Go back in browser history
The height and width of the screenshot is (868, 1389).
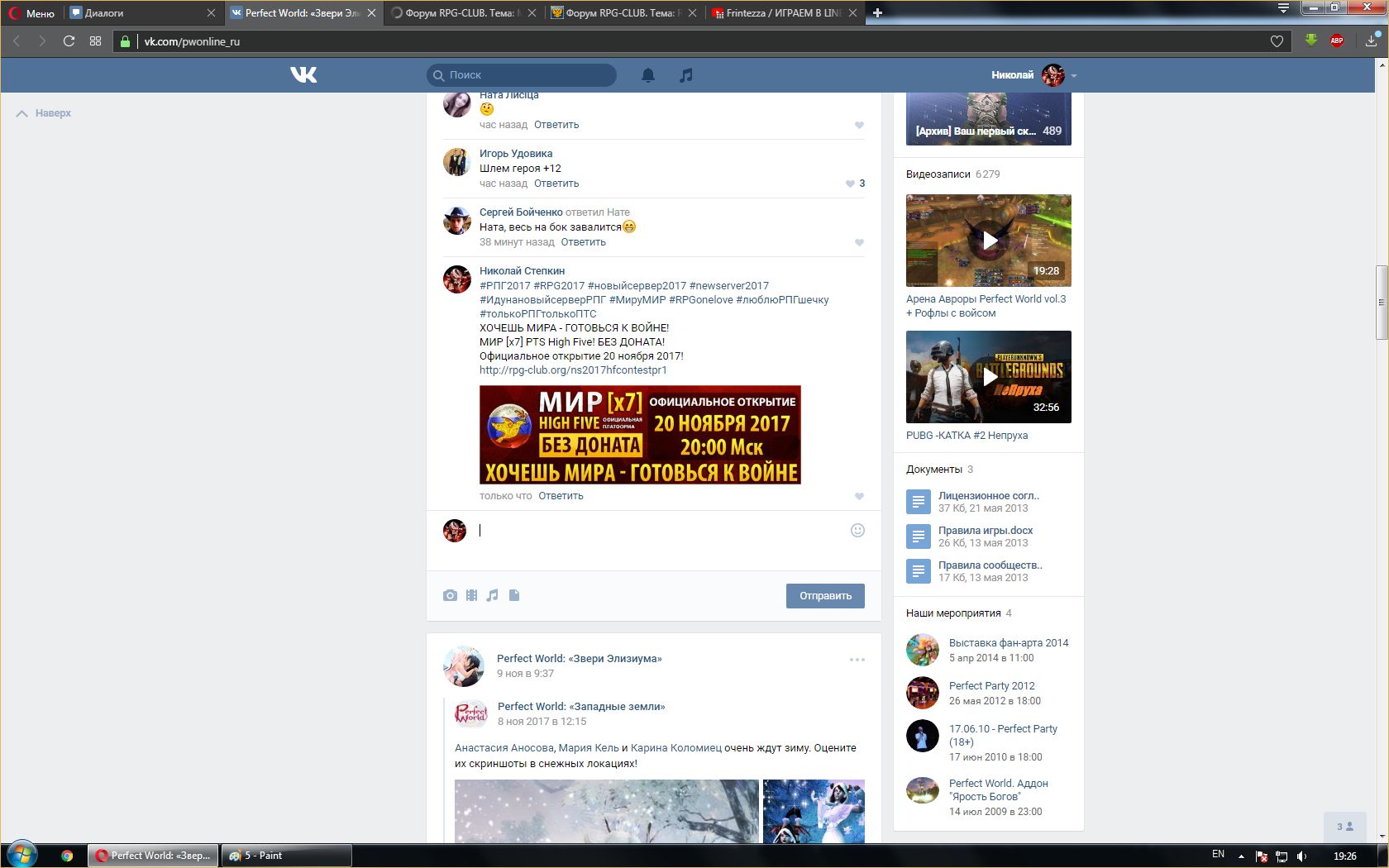[17, 41]
